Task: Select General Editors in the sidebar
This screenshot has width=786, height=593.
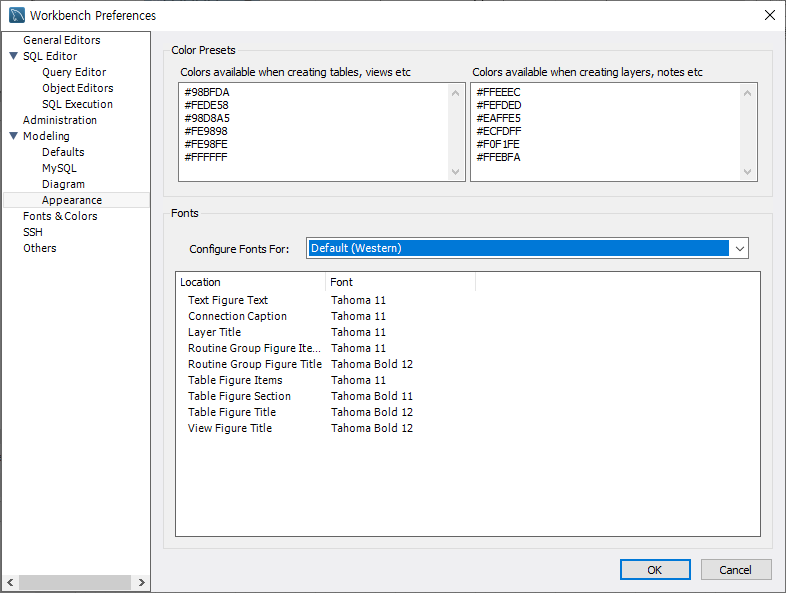Action: (62, 40)
